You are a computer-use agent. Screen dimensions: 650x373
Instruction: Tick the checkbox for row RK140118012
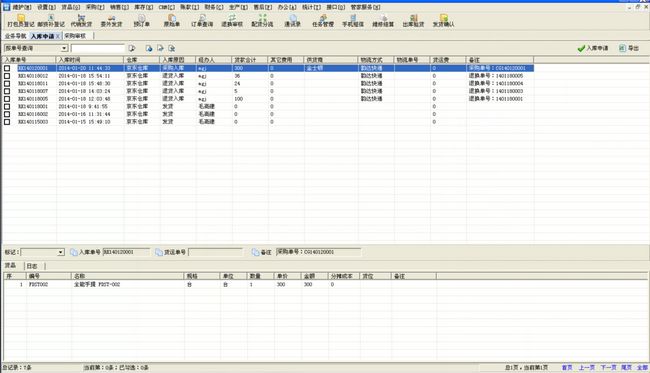(7, 76)
